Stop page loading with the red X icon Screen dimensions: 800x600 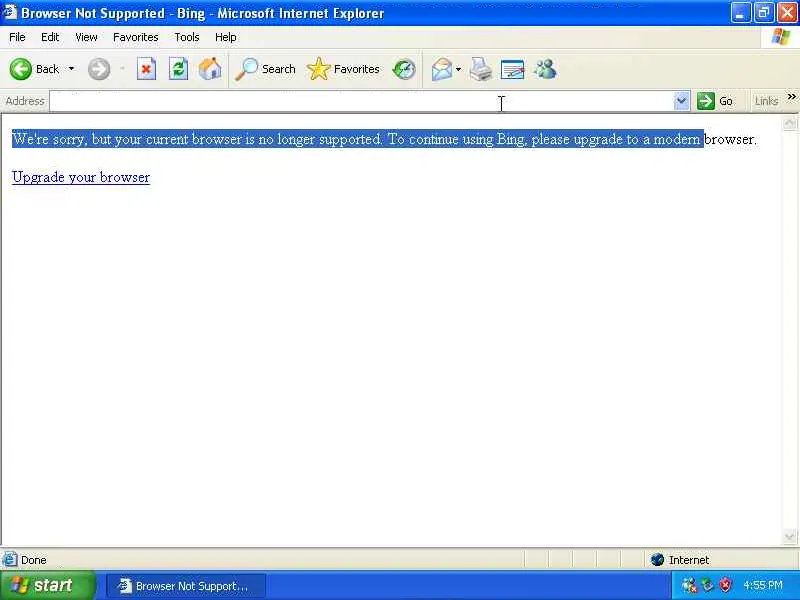(146, 69)
